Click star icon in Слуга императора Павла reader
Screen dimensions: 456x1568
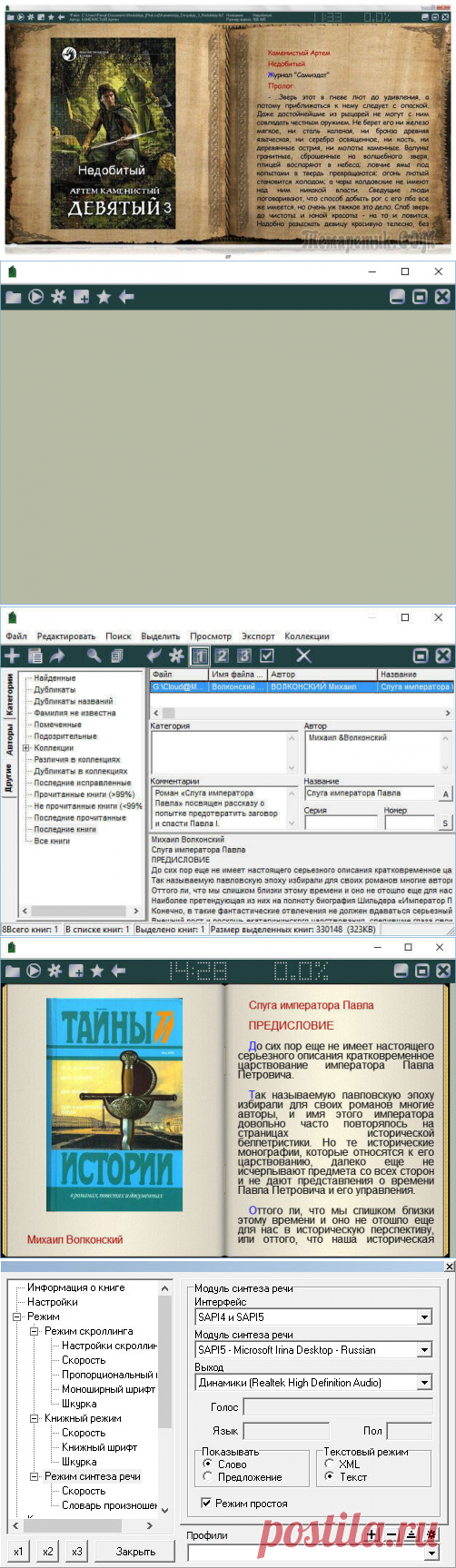pos(97,971)
